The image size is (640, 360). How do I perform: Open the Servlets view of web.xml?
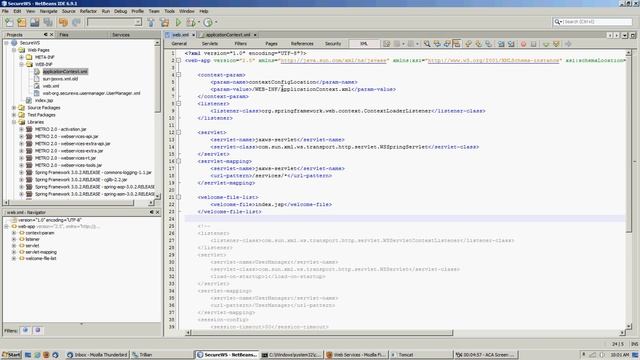[x=209, y=44]
